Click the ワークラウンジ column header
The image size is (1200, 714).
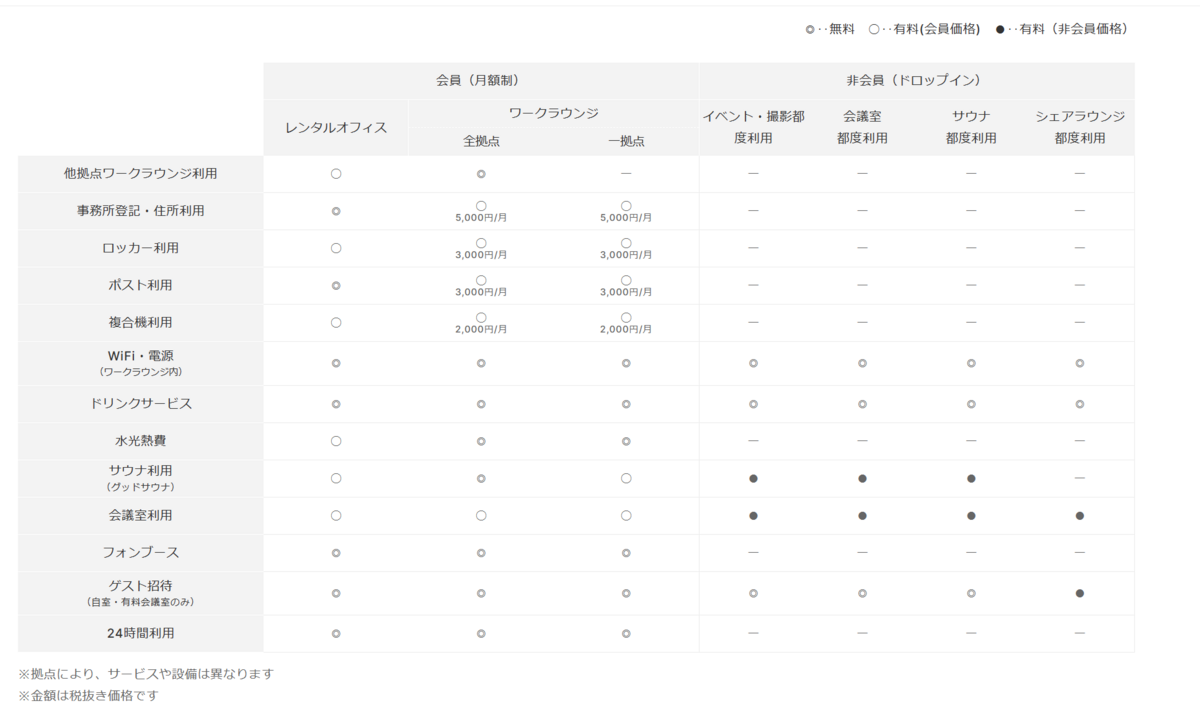pos(553,114)
